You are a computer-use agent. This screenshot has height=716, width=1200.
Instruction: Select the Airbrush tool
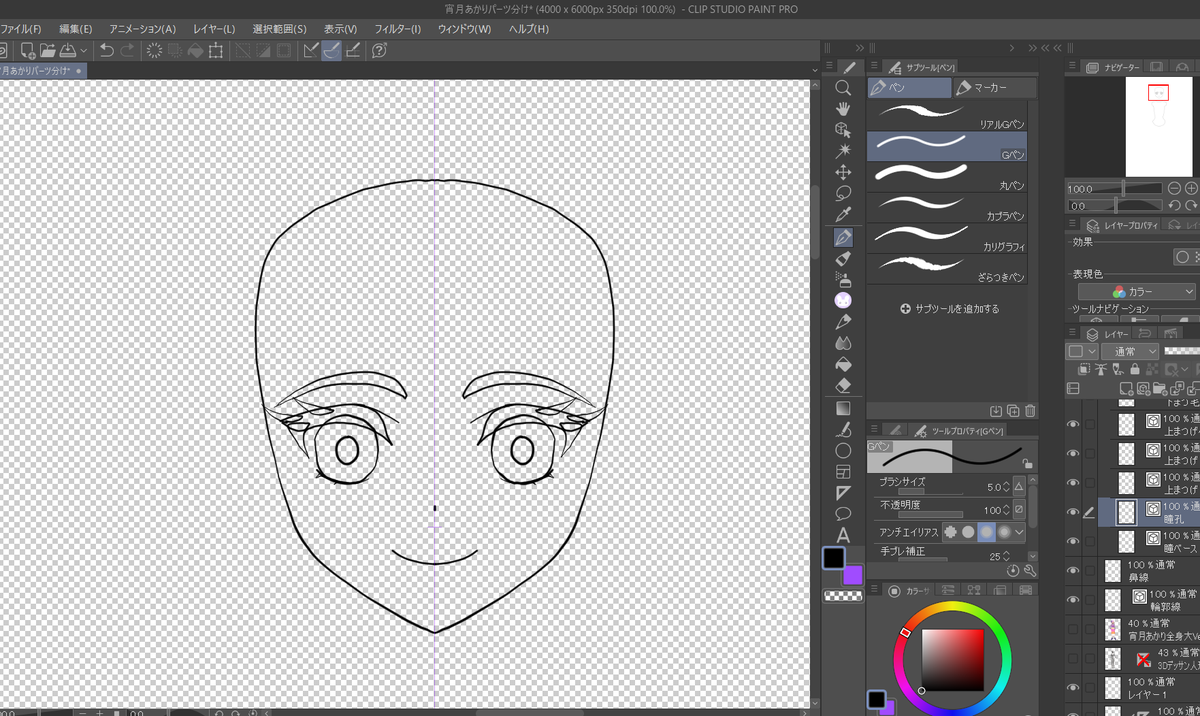click(x=843, y=279)
